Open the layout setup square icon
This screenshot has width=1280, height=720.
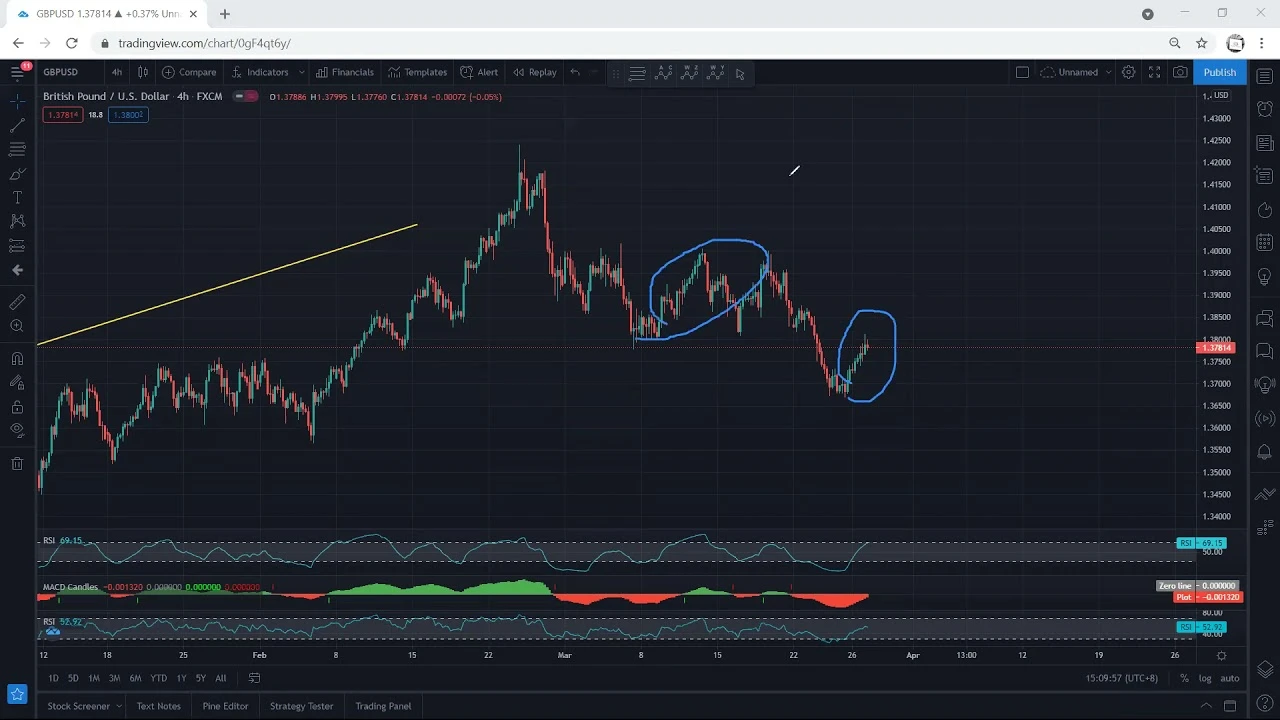[1022, 72]
